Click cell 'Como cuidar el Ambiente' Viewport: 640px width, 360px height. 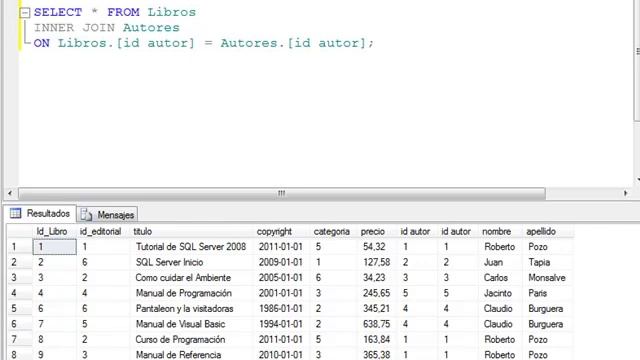191,278
